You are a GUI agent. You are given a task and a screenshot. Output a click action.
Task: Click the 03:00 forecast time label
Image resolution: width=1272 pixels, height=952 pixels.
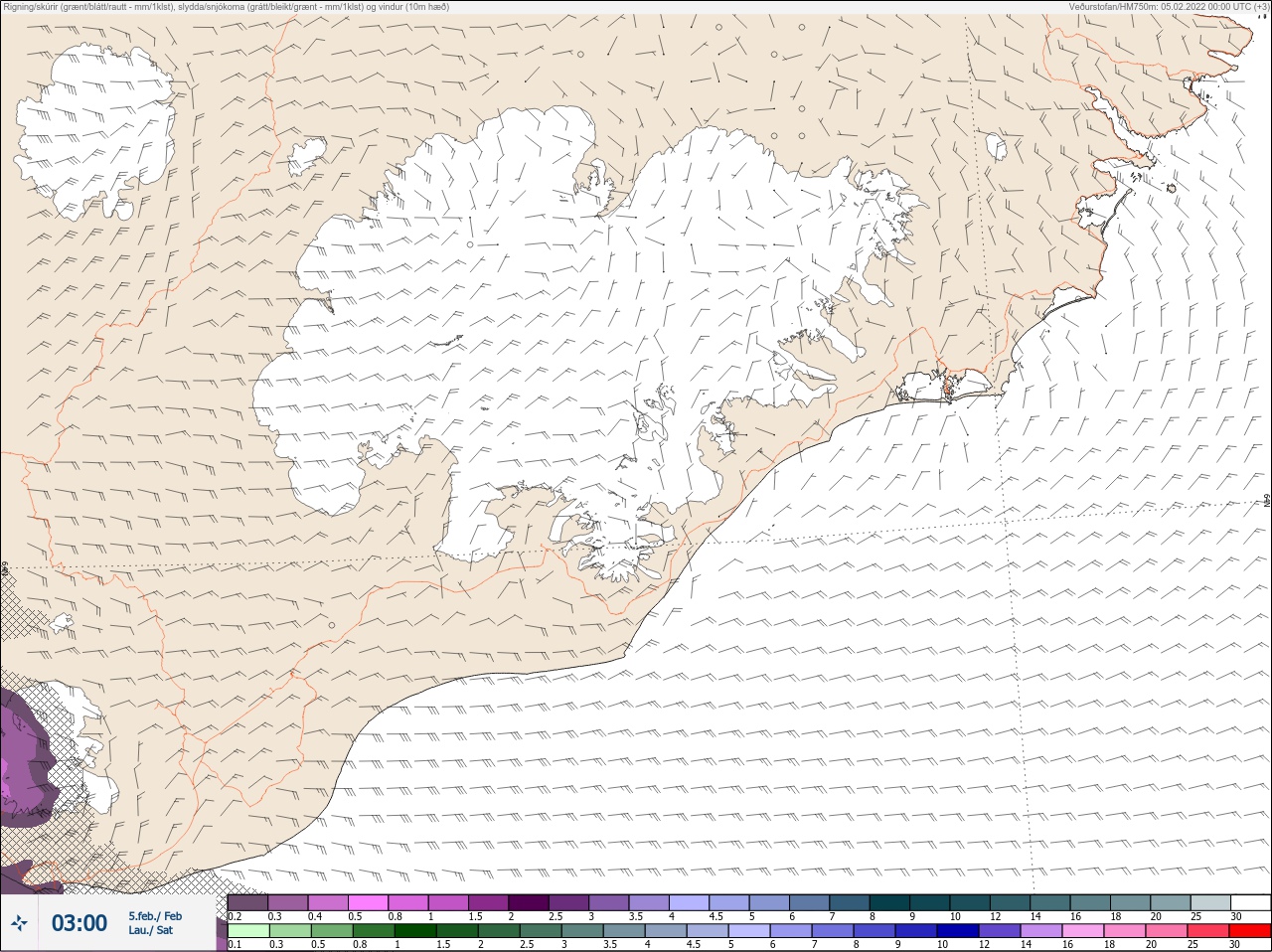click(x=79, y=923)
